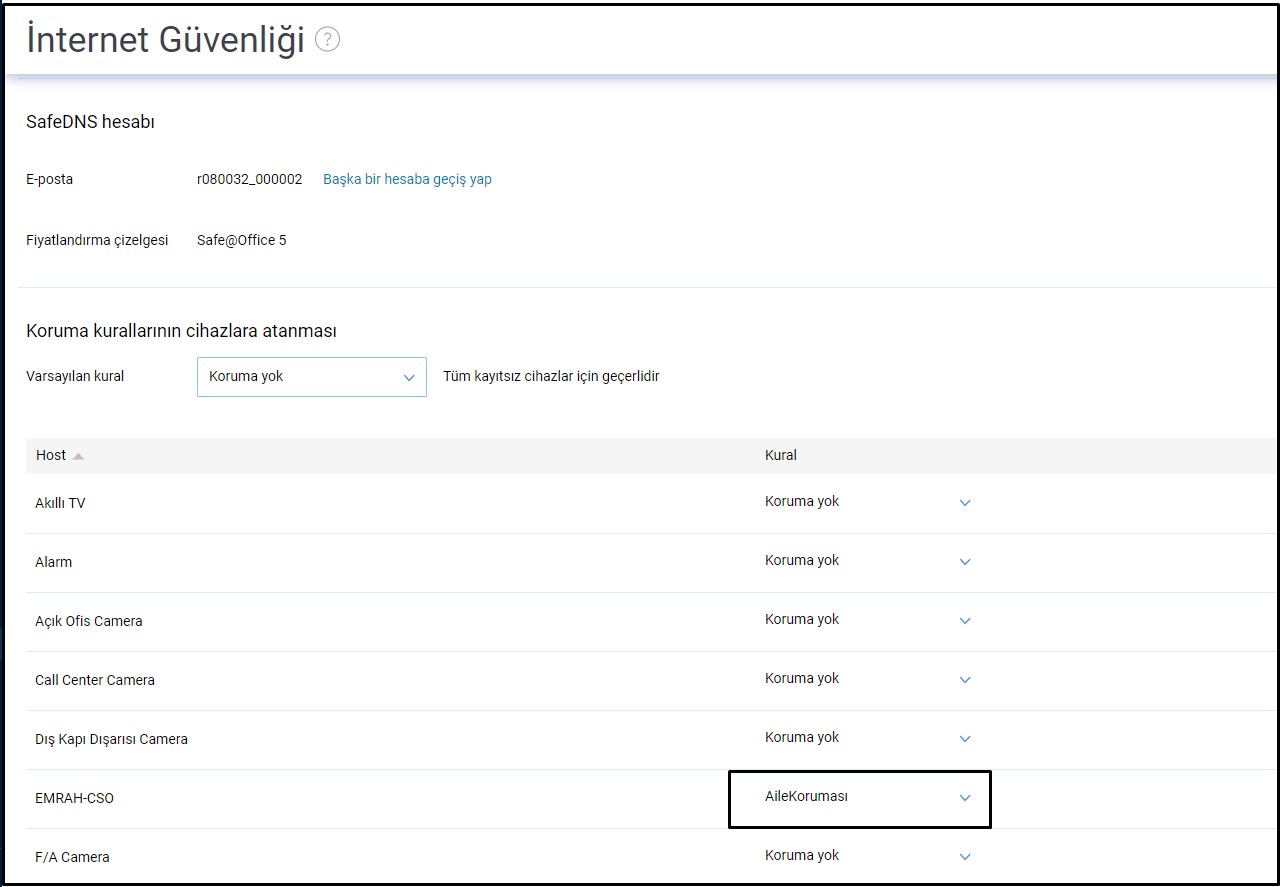Image resolution: width=1280 pixels, height=887 pixels.
Task: Click the Host column header
Action: coord(51,455)
